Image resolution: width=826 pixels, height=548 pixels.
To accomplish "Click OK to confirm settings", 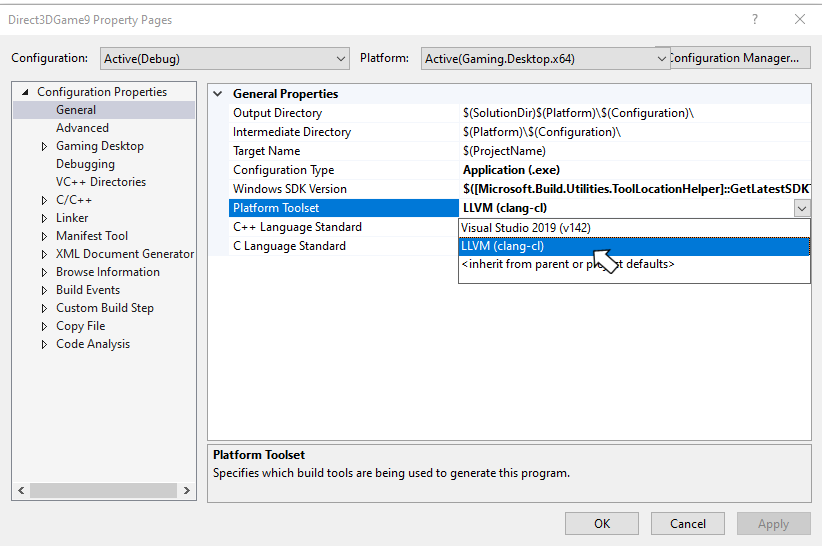I will click(602, 524).
